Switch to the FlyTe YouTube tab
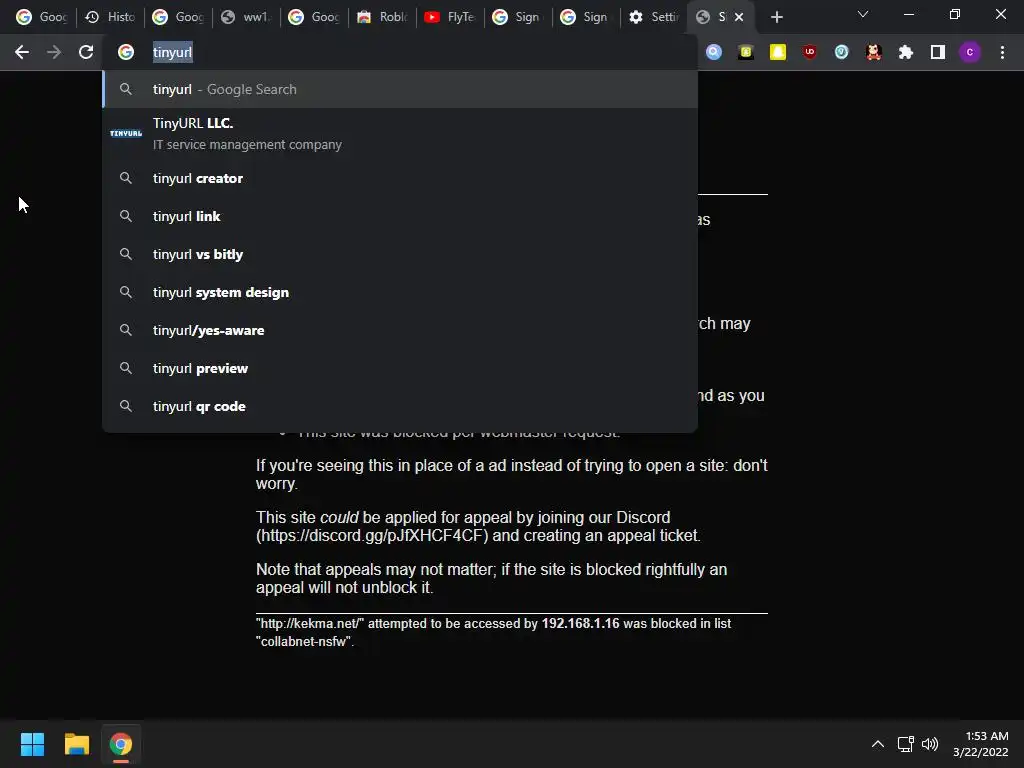 point(450,17)
